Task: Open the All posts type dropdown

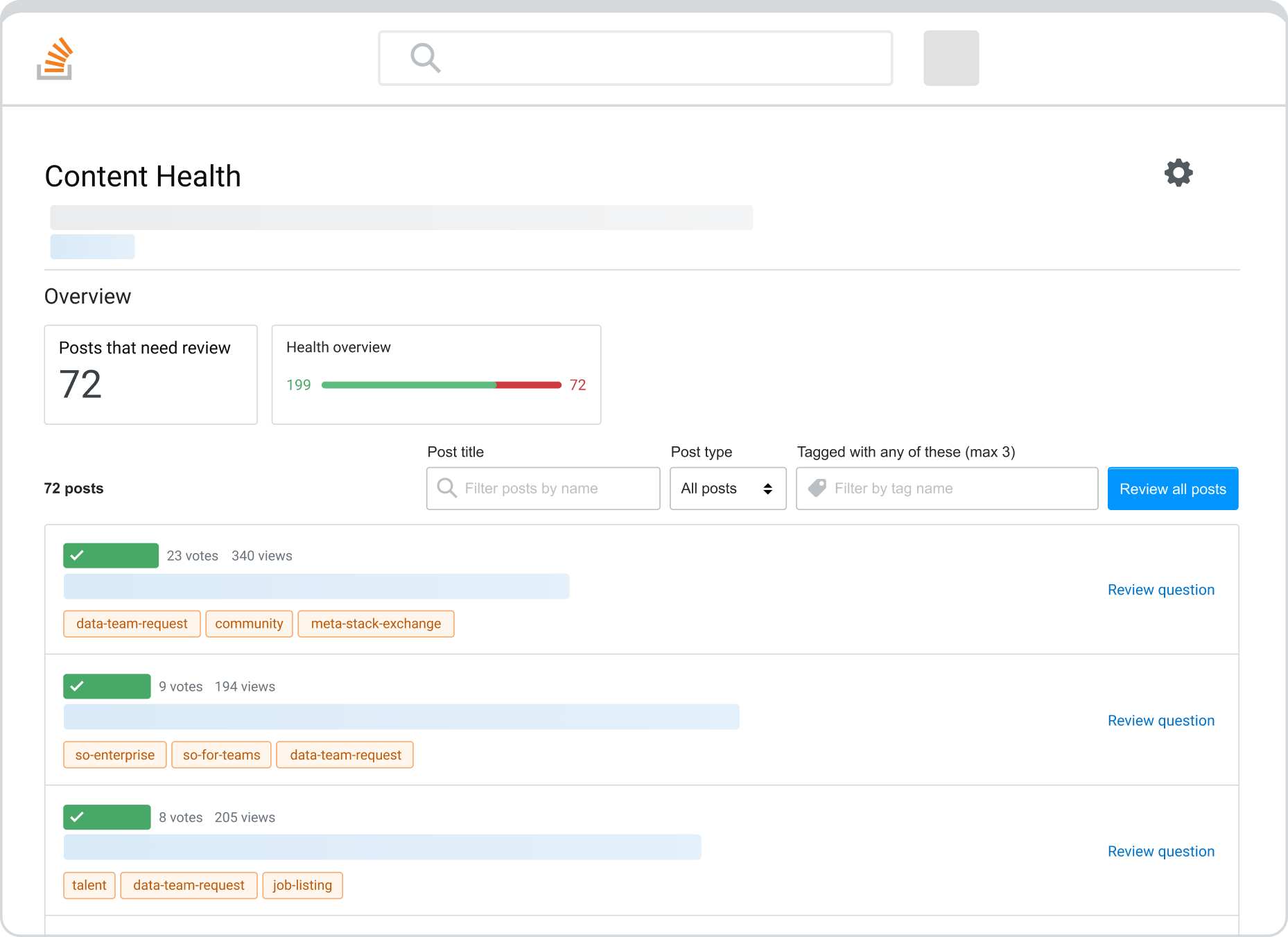Action: [x=728, y=489]
